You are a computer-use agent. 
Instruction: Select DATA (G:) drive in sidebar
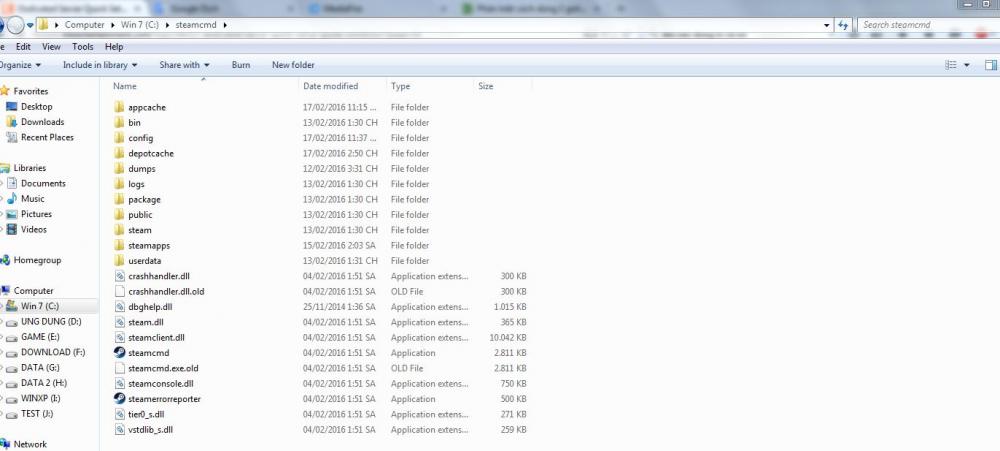click(x=41, y=367)
